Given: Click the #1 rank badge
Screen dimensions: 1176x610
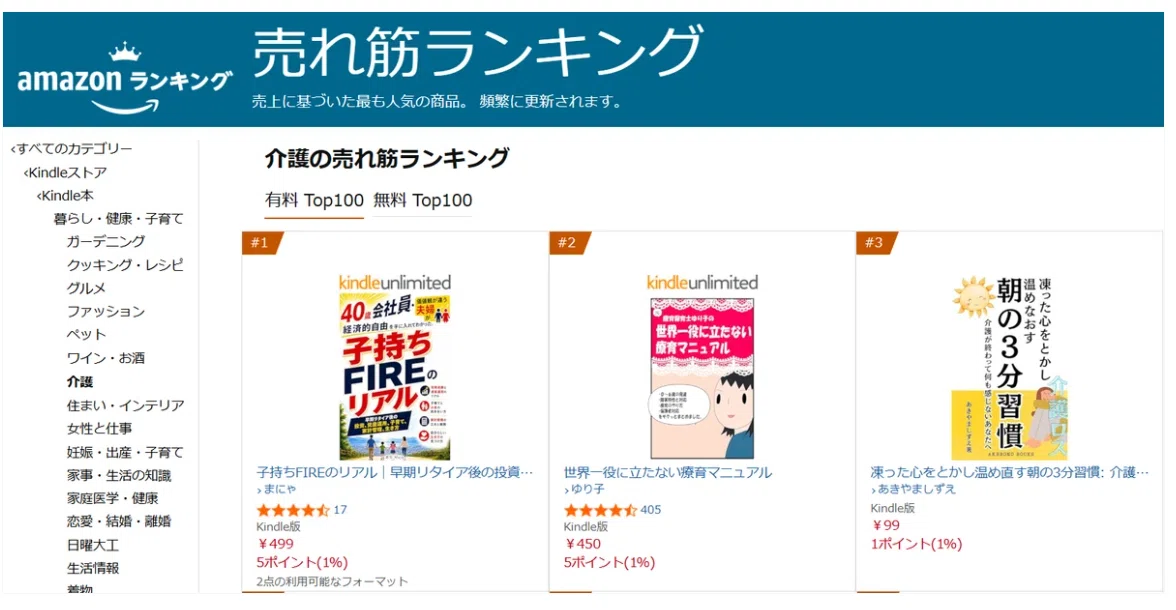Looking at the screenshot, I should 262,242.
